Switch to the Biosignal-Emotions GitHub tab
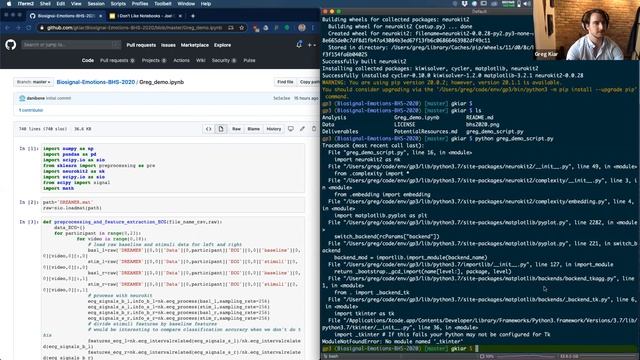The height and width of the screenshot is (360, 640). click(x=65, y=16)
